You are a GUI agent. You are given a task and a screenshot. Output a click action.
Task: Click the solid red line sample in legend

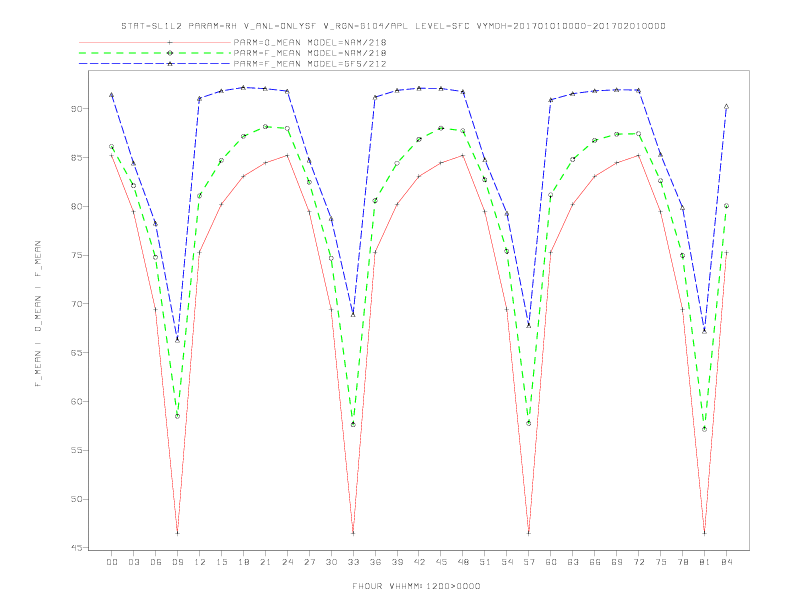point(155,42)
